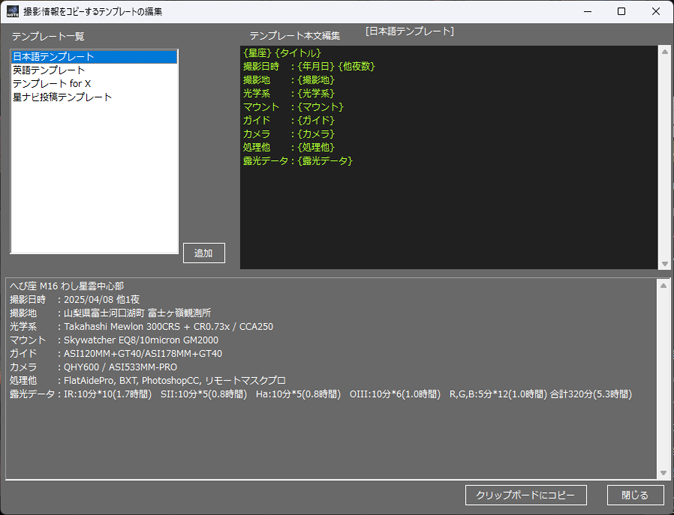This screenshot has height=515, width=674.
Task: Click the template editor's scroll up arrow
Action: coord(663,52)
